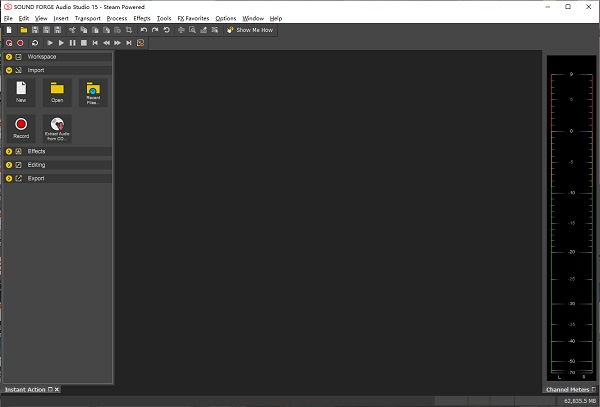Click the channel level meter display
The height and width of the screenshot is (407, 600).
(571, 218)
